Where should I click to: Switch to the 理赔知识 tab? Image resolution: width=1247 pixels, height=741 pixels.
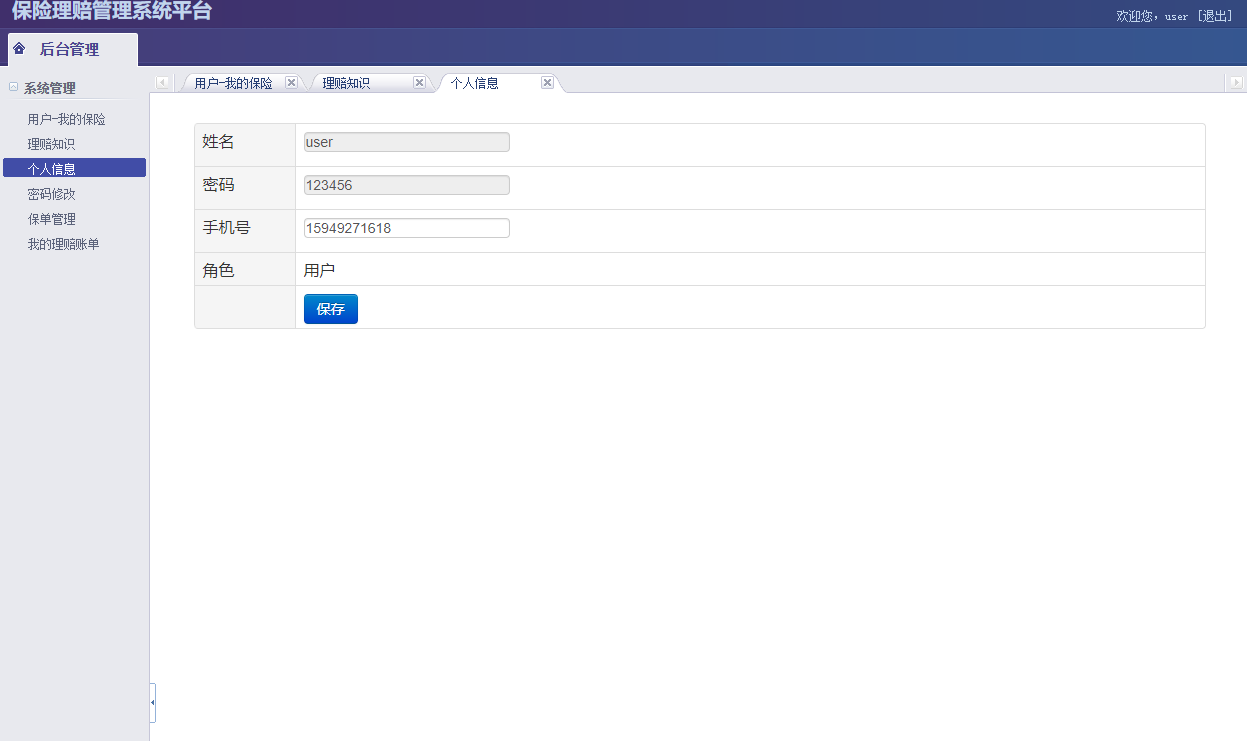click(346, 84)
